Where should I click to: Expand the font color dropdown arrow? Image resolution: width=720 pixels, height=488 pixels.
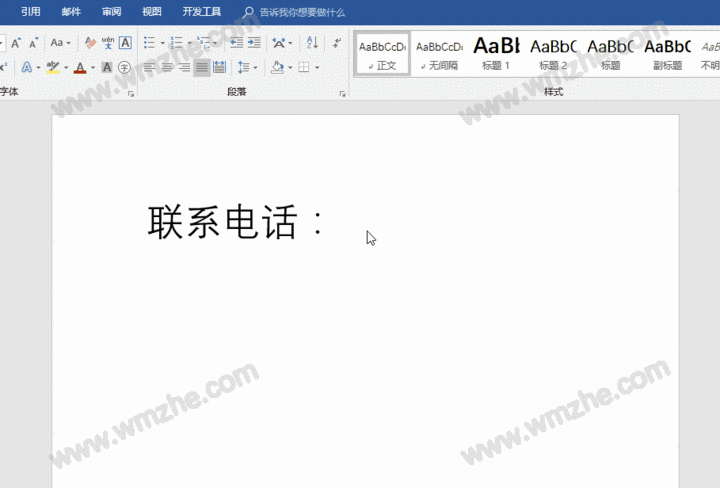pos(93,68)
